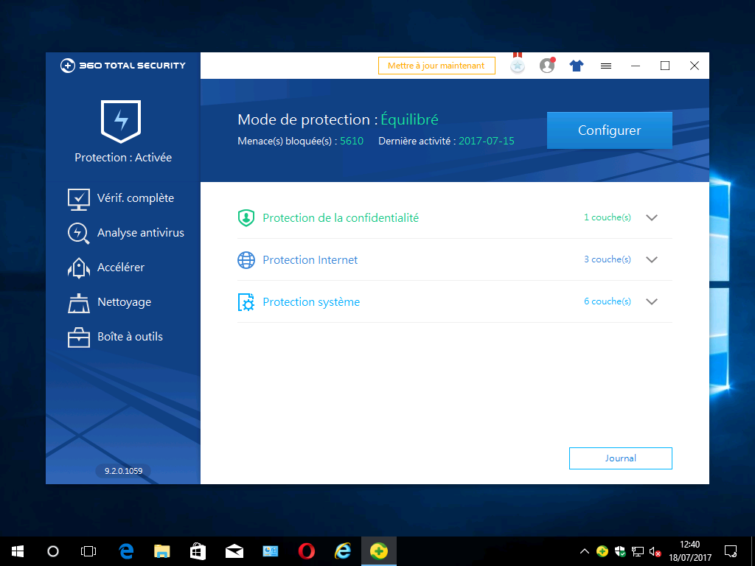This screenshot has width=755, height=566.
Task: Open Protection de la confidentialité row
Action: pyautogui.click(x=455, y=218)
